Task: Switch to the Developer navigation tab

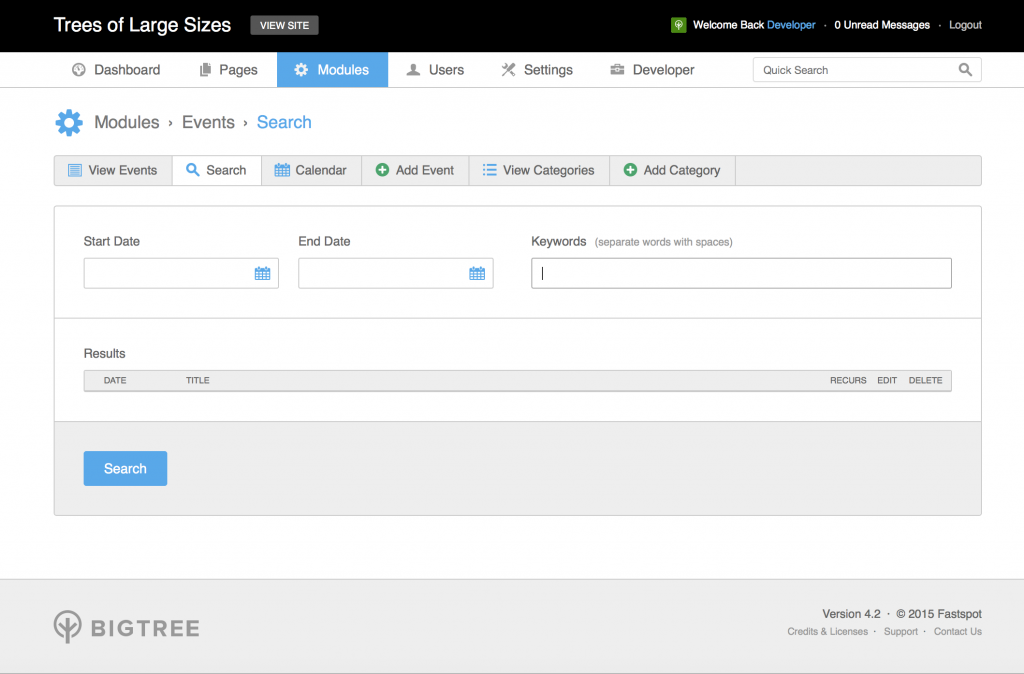Action: pyautogui.click(x=652, y=70)
